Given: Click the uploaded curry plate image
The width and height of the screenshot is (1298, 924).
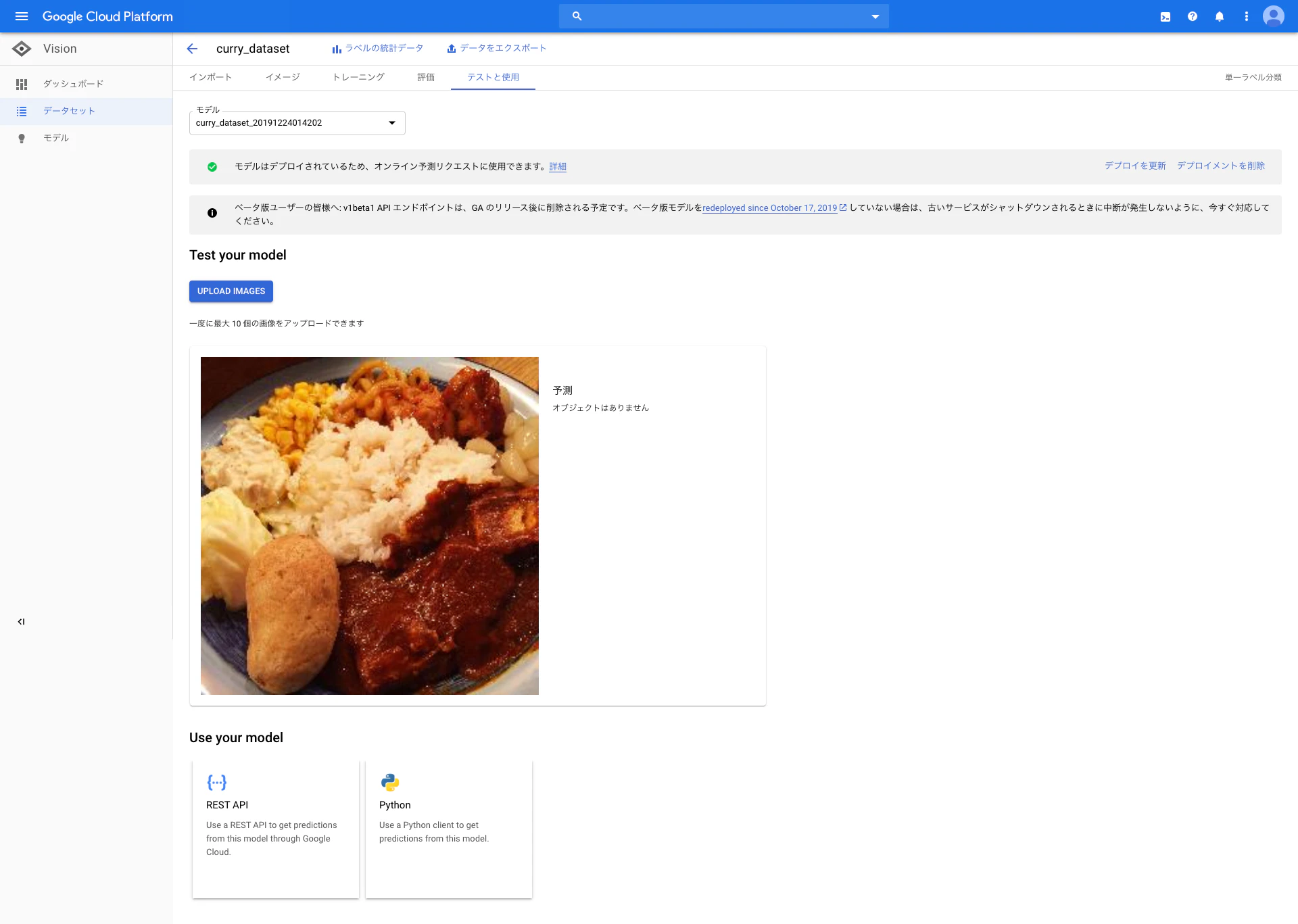Looking at the screenshot, I should (x=370, y=526).
